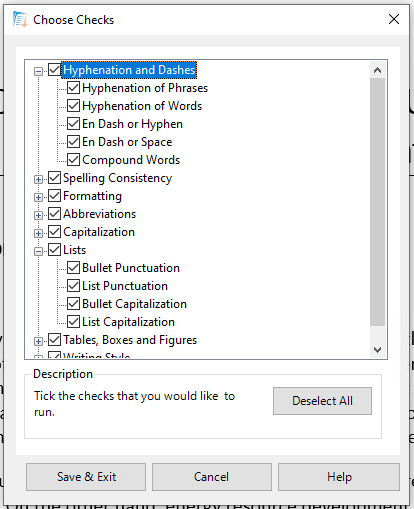Uncheck List Punctuation checkbox
414x509 pixels.
[73, 286]
